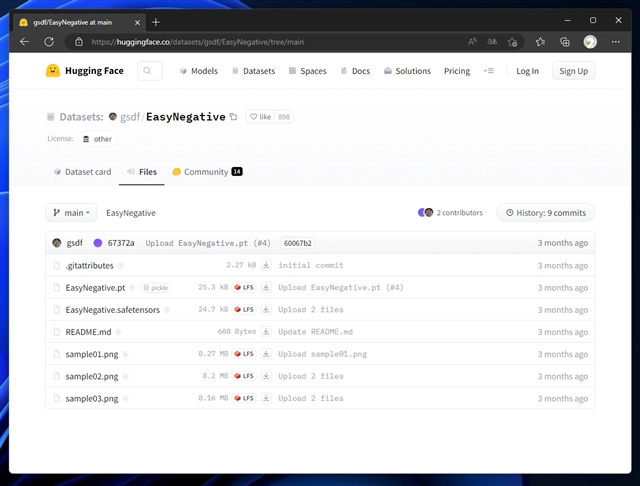Open the sample02.png file
Viewport: 640px width, 486px height.
pos(92,376)
